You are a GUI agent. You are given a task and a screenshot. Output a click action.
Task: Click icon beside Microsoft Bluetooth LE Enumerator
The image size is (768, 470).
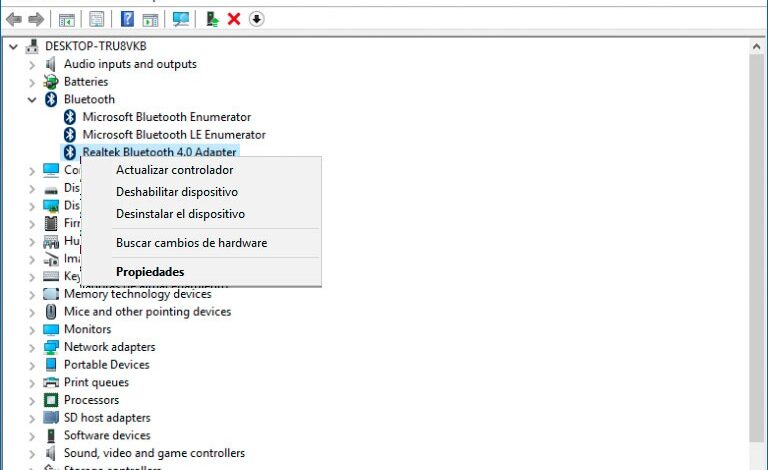coord(70,135)
